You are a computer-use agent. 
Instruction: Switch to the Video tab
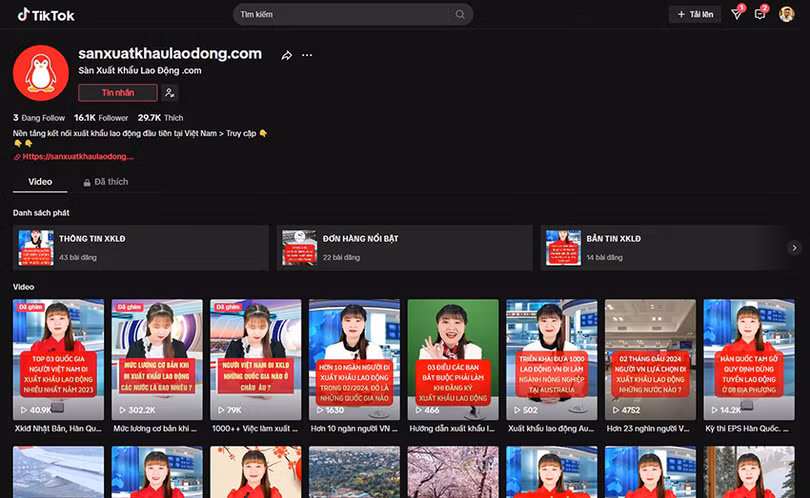coord(40,182)
